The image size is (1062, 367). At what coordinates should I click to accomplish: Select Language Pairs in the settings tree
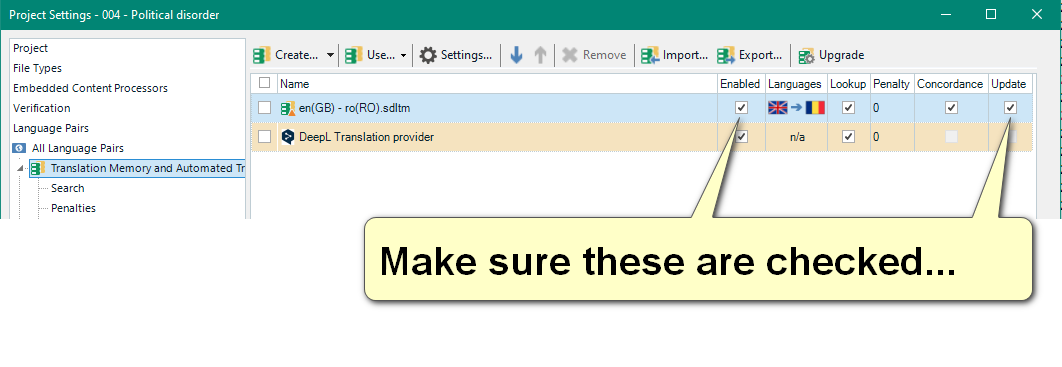tap(51, 128)
